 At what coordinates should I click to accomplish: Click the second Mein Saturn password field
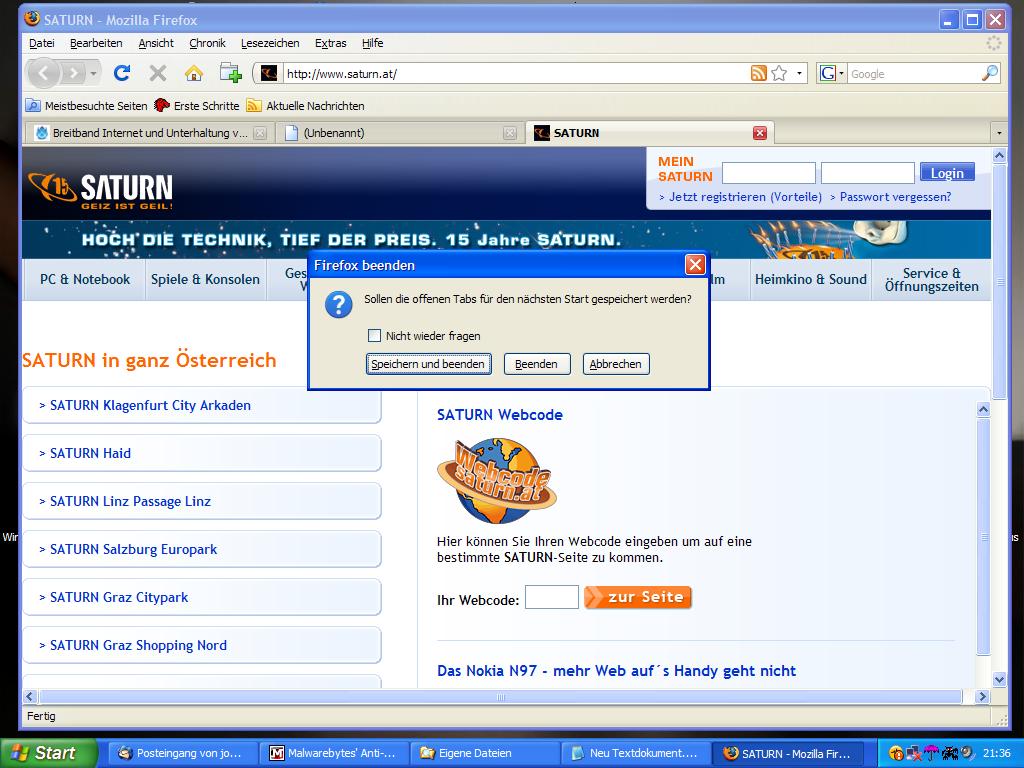[x=867, y=173]
